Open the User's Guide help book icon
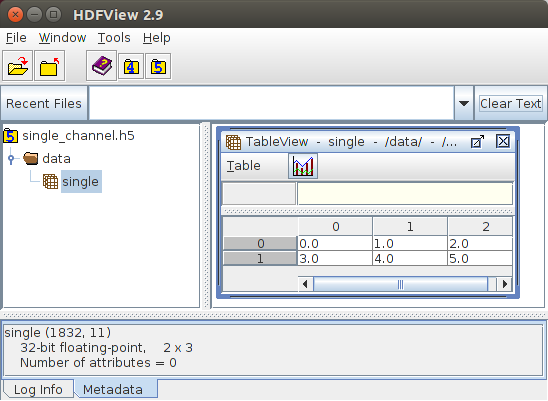The height and width of the screenshot is (401, 548). point(101,66)
